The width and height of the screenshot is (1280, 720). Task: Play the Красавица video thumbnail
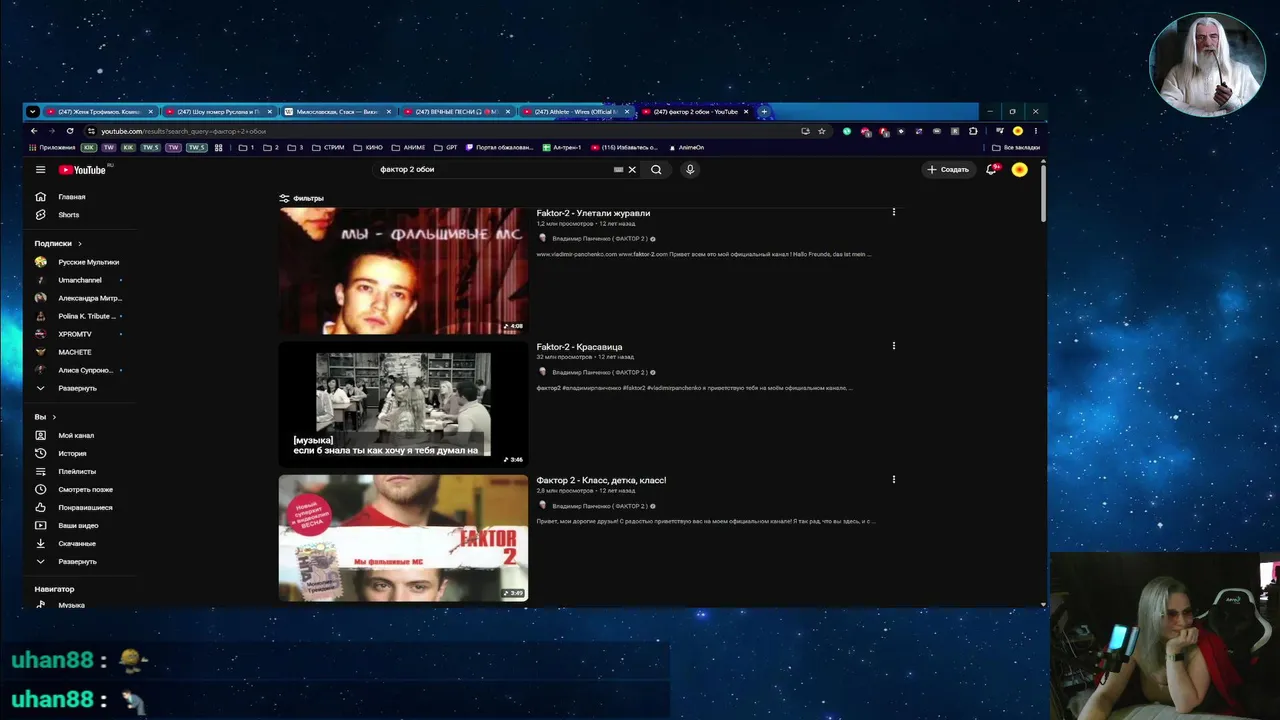pos(403,404)
